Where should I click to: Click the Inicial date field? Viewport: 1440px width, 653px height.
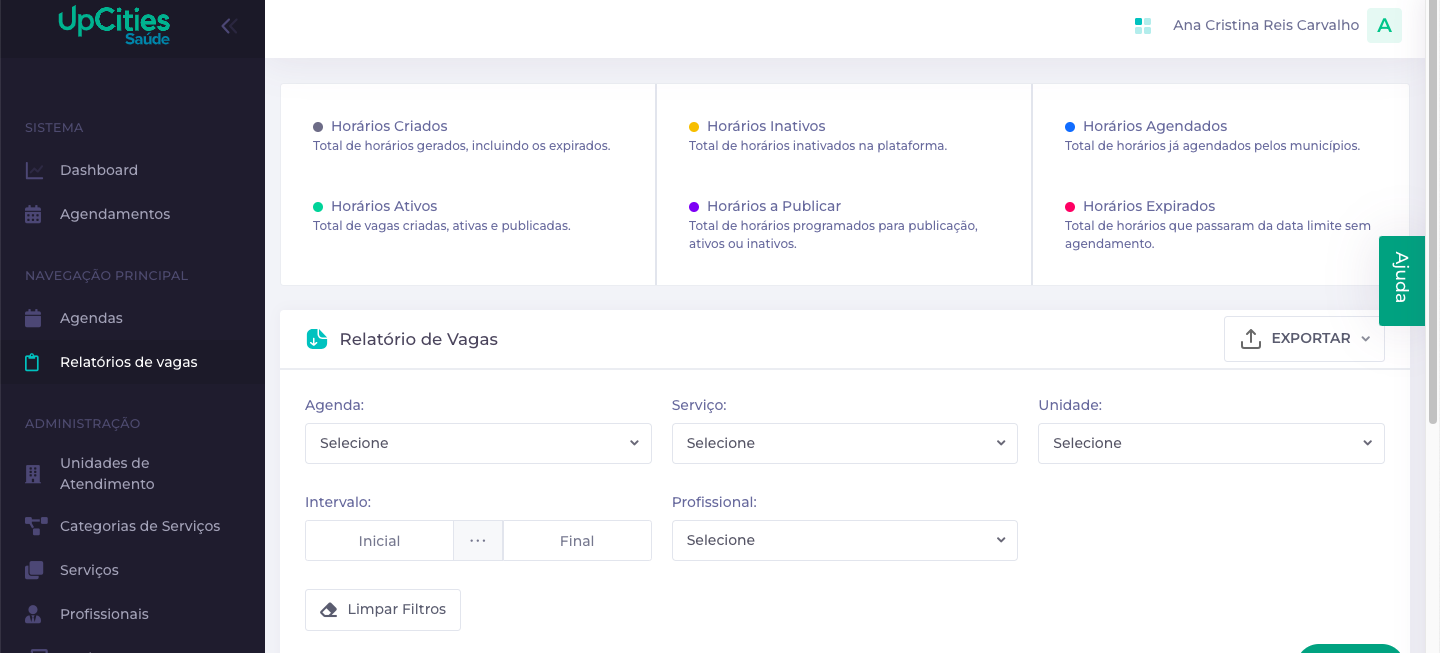[x=379, y=540]
